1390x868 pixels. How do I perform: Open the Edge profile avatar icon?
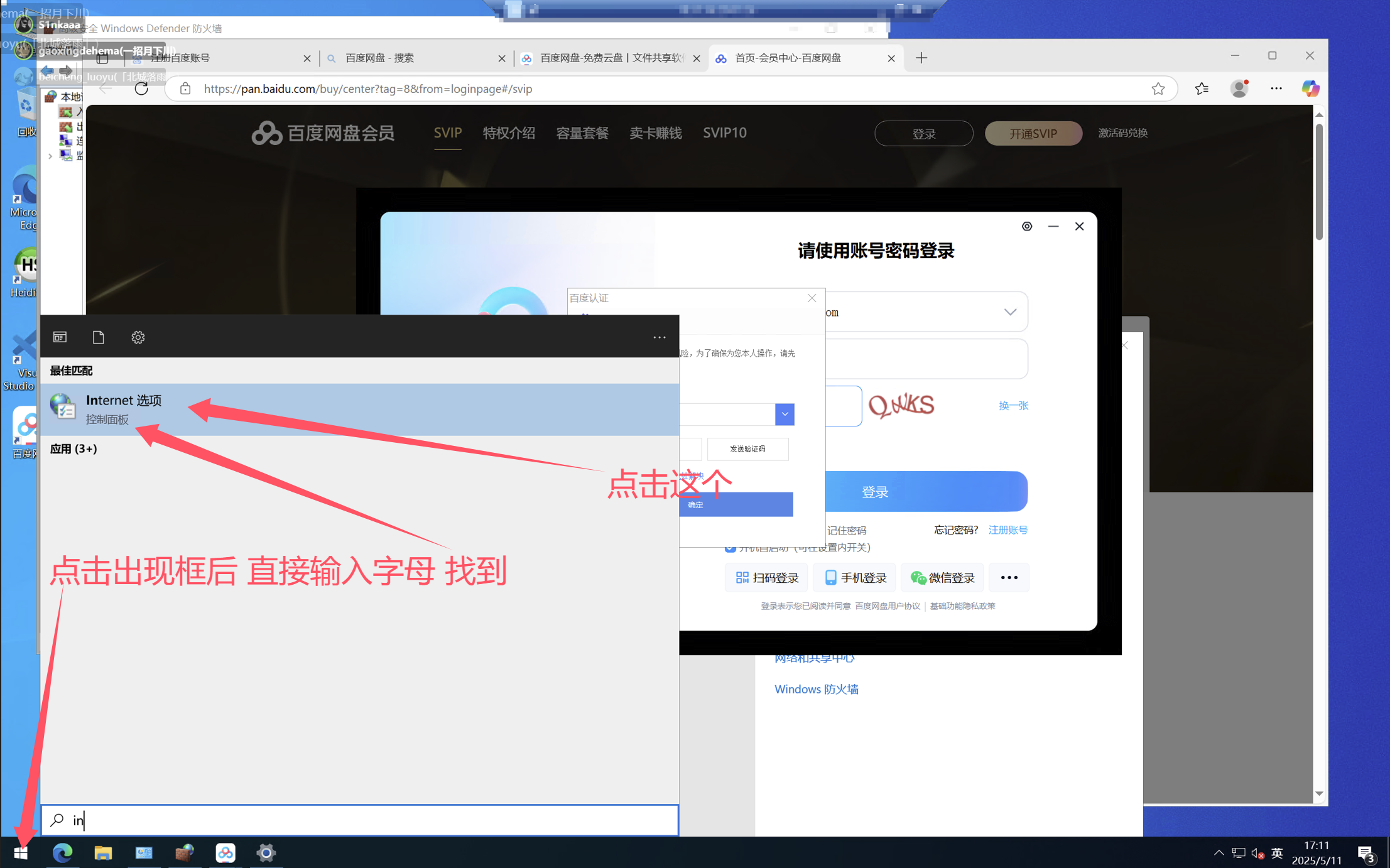(x=1239, y=89)
